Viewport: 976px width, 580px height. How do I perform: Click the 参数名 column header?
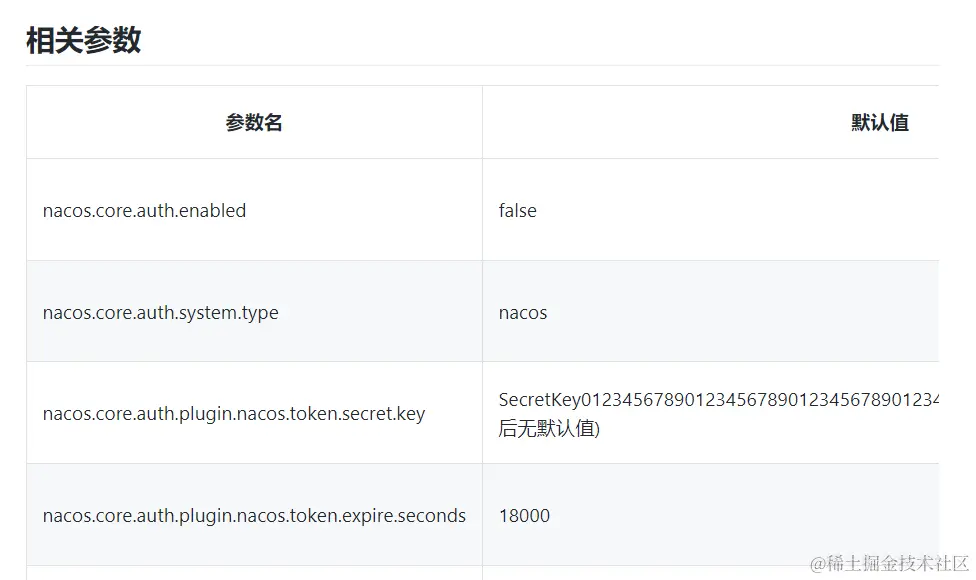254,123
